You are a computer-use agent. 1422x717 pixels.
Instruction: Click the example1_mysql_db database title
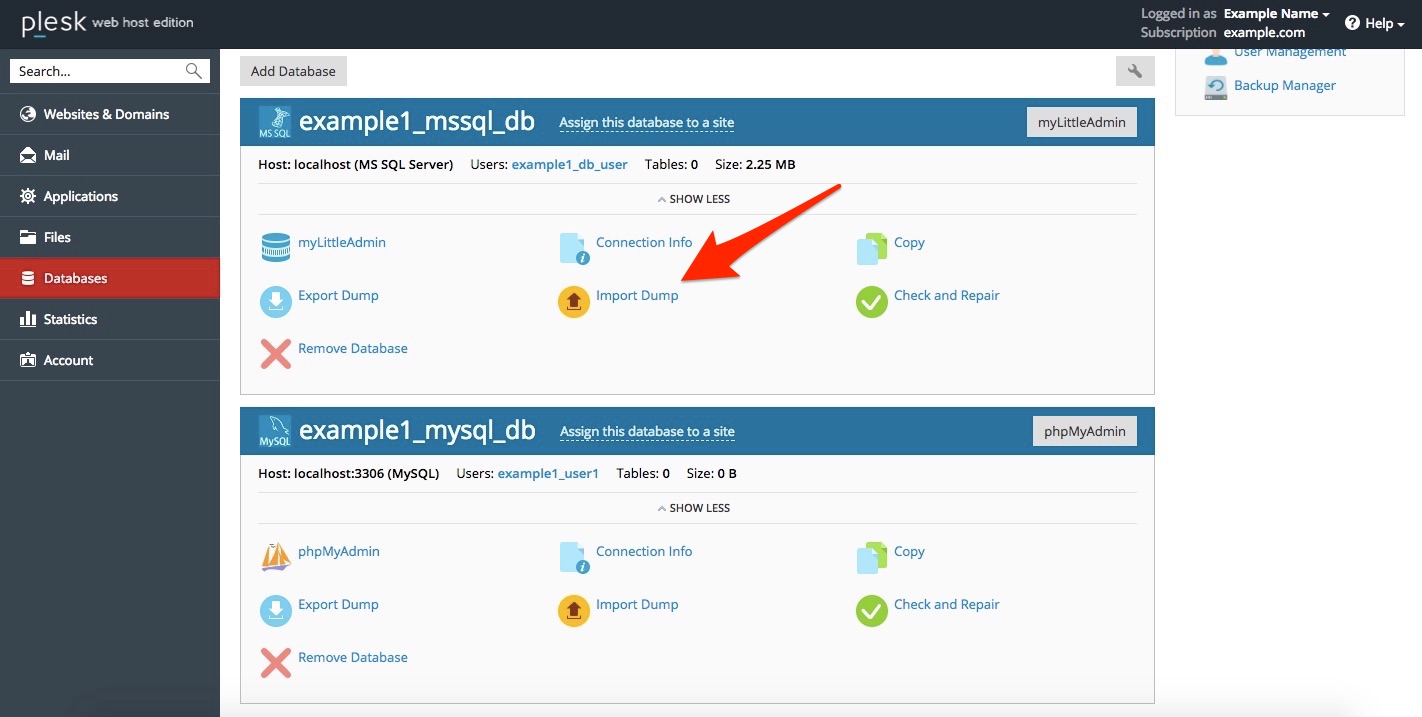[418, 431]
